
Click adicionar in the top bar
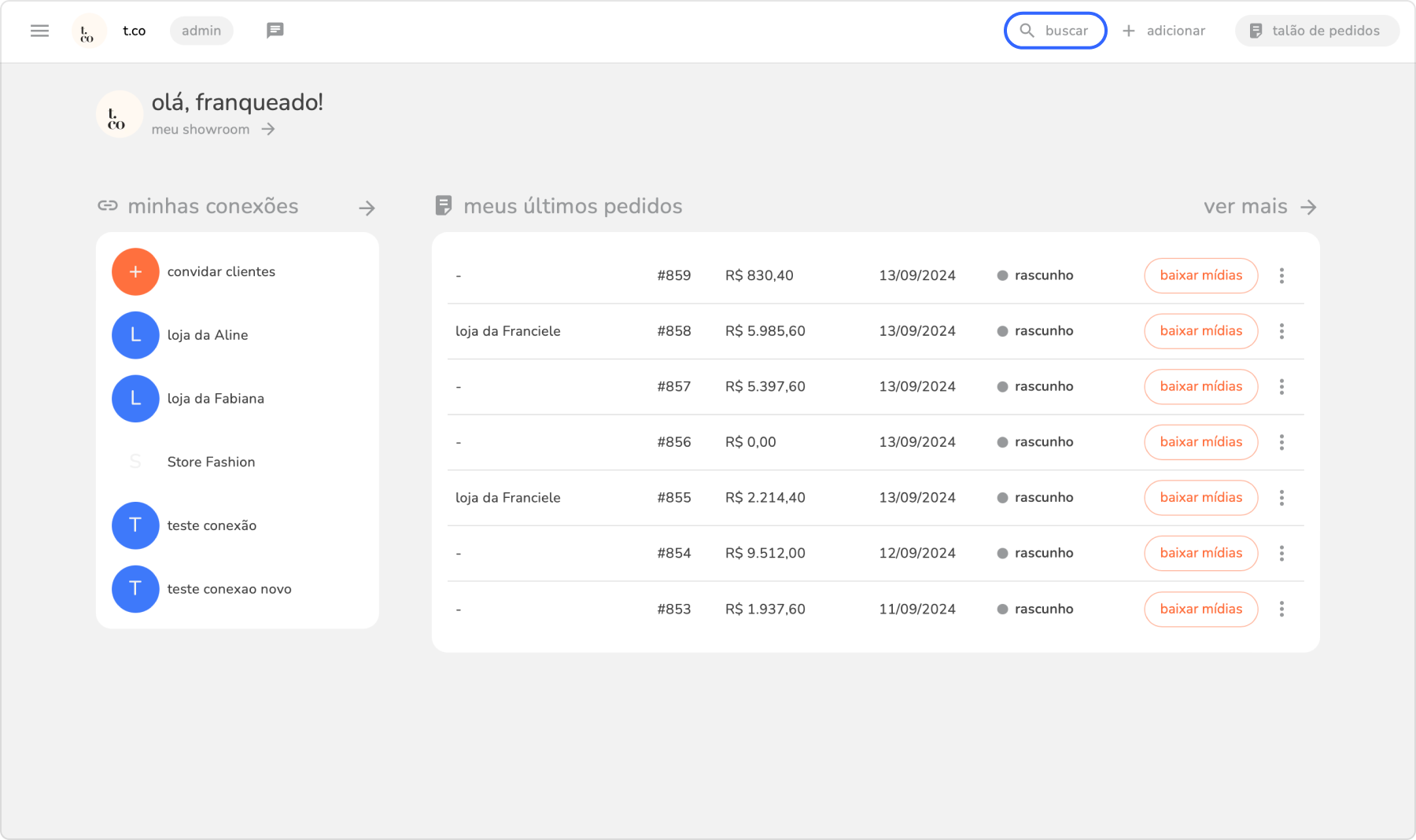click(x=1164, y=31)
